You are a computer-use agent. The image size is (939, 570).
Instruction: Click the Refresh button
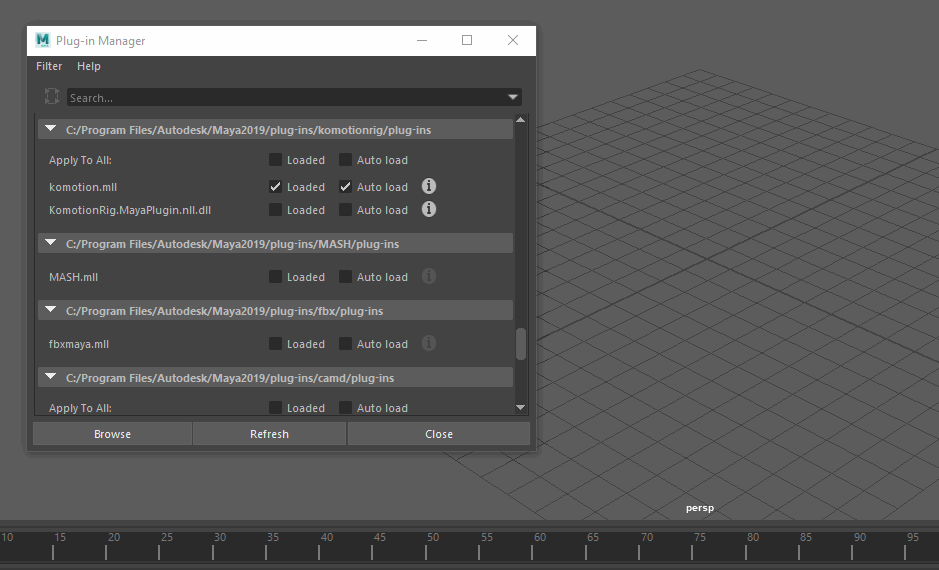[x=269, y=433]
